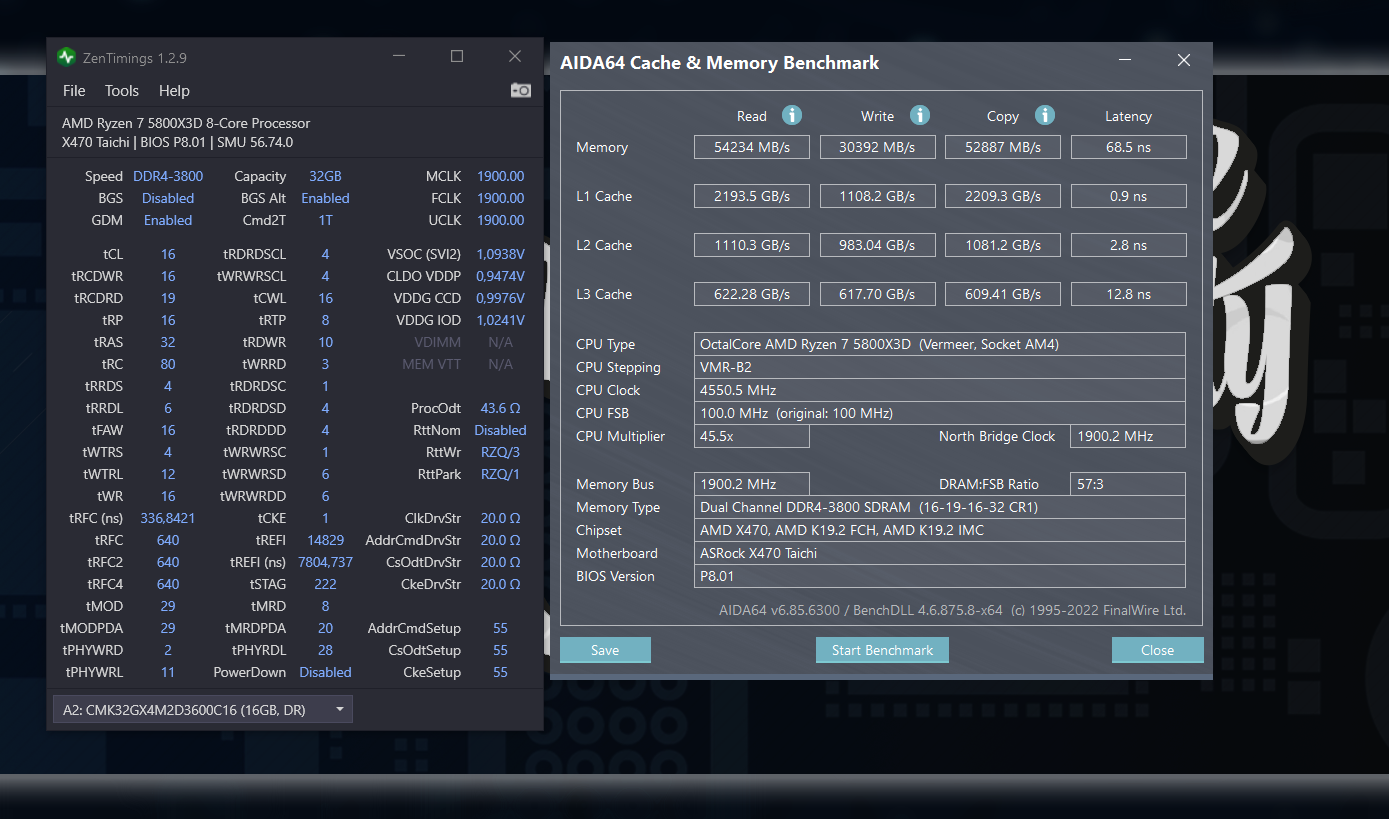Screen dimensions: 1389x819
Task: Click the ZenTimings green heartbeat app icon
Action: click(66, 57)
